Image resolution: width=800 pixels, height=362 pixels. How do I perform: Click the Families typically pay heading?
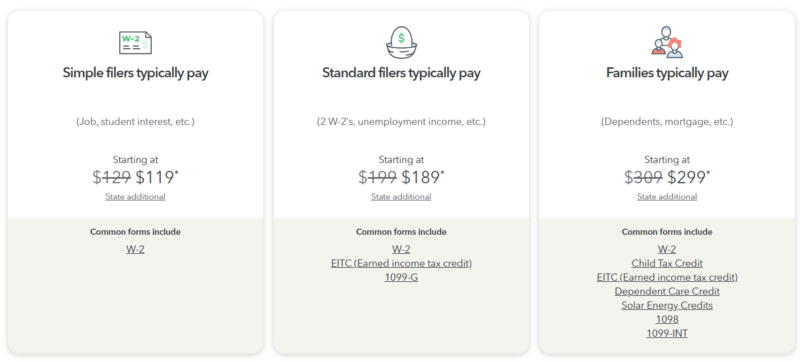[x=667, y=73]
